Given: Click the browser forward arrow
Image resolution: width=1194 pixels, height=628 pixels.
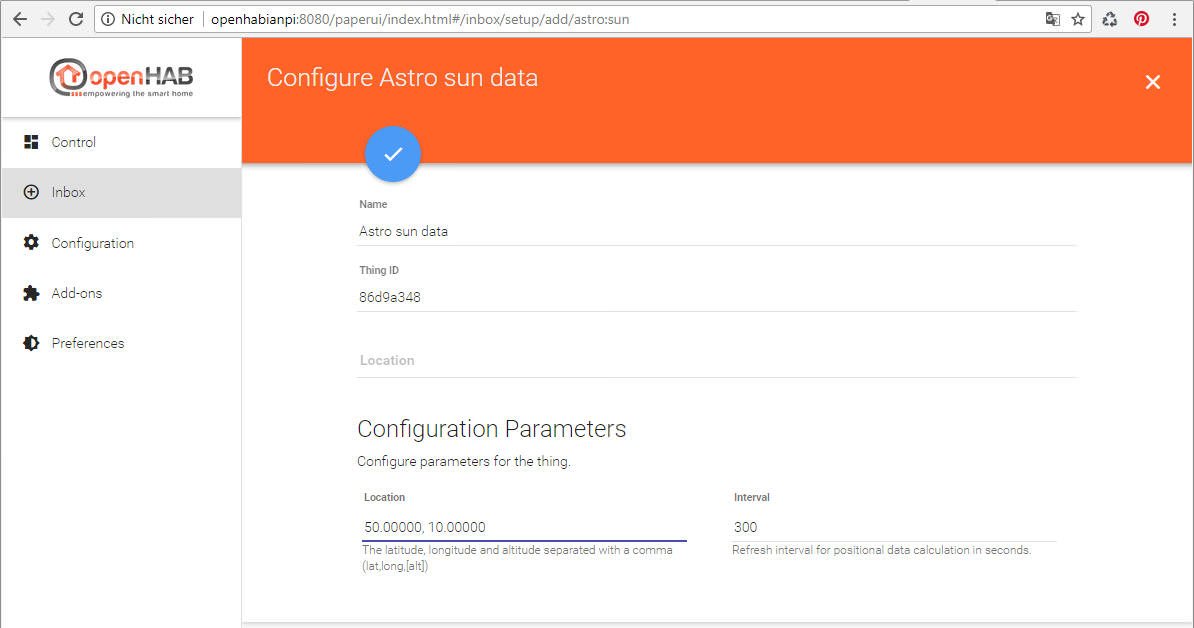Looking at the screenshot, I should (x=47, y=19).
